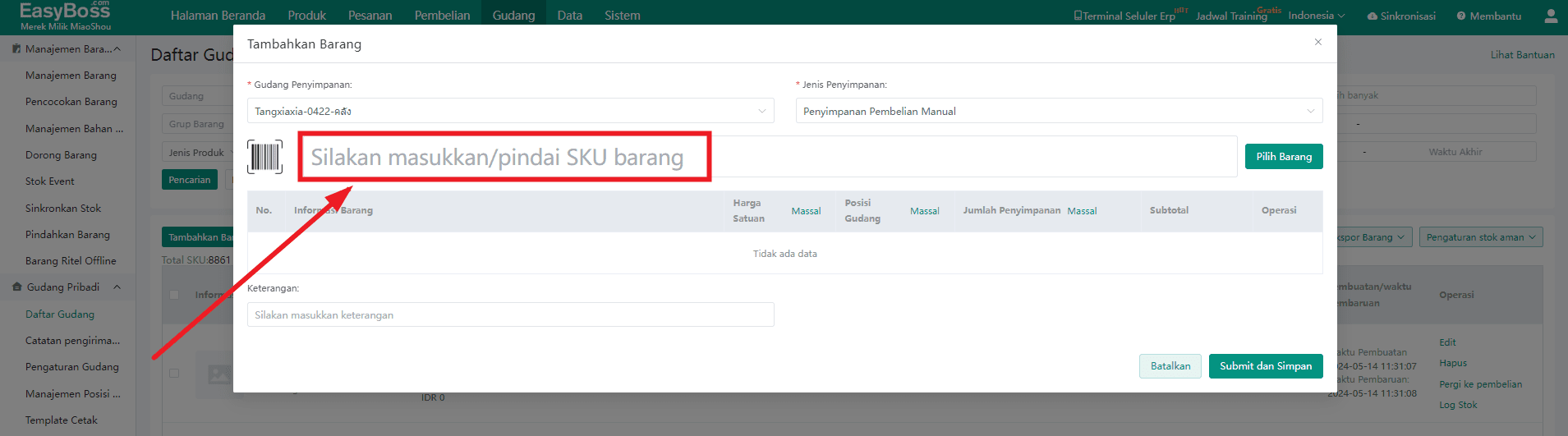The image size is (1568, 436).
Task: Click the Pencarian button
Action: coord(190,180)
